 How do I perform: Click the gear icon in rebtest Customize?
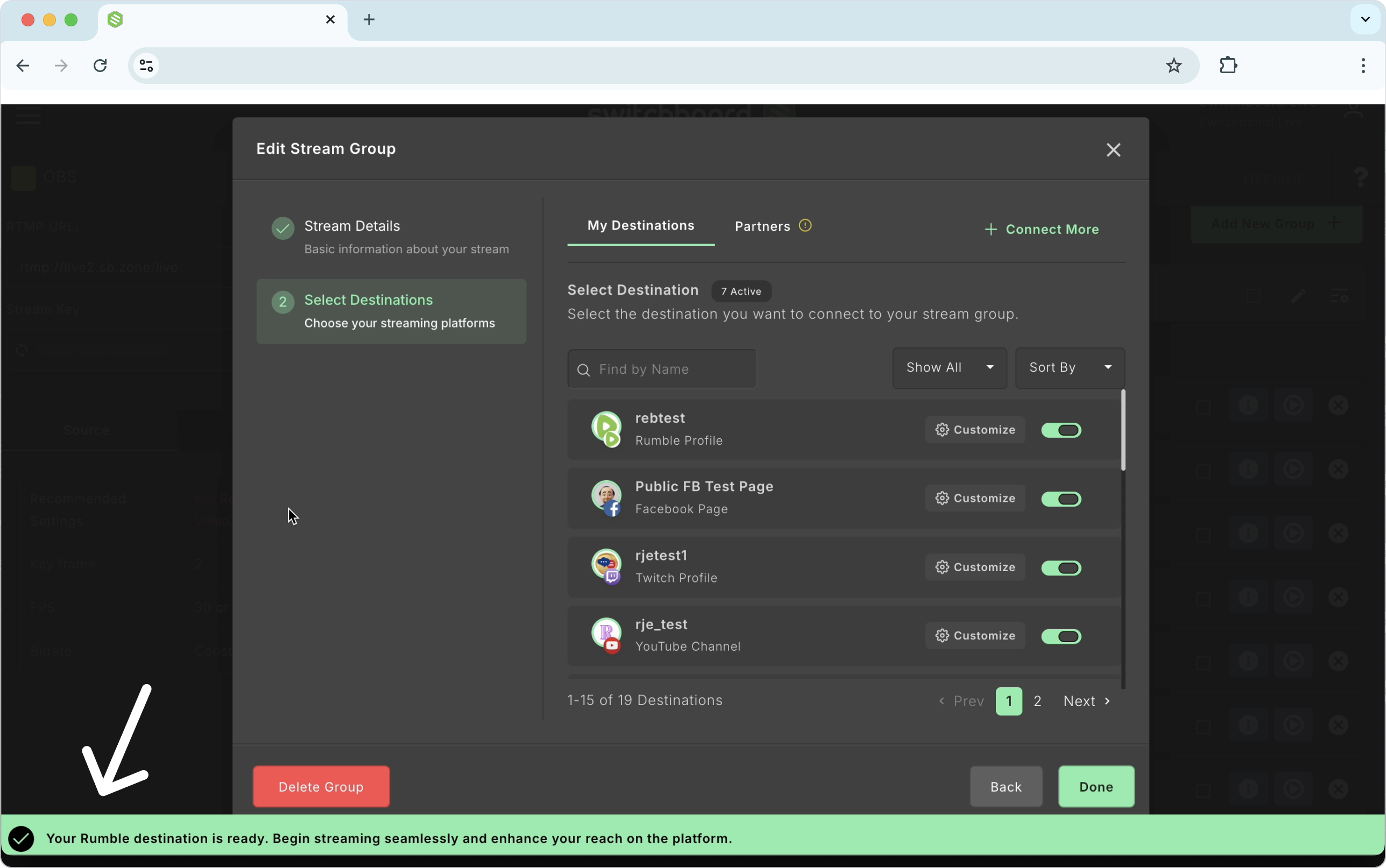[942, 429]
